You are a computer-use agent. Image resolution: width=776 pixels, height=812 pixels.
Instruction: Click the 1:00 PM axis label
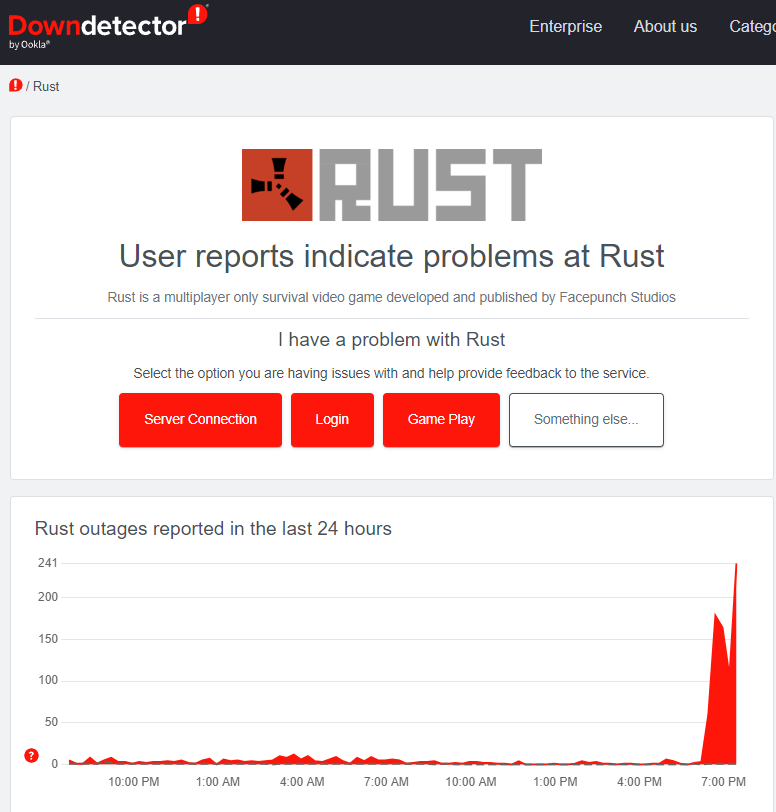tap(555, 782)
